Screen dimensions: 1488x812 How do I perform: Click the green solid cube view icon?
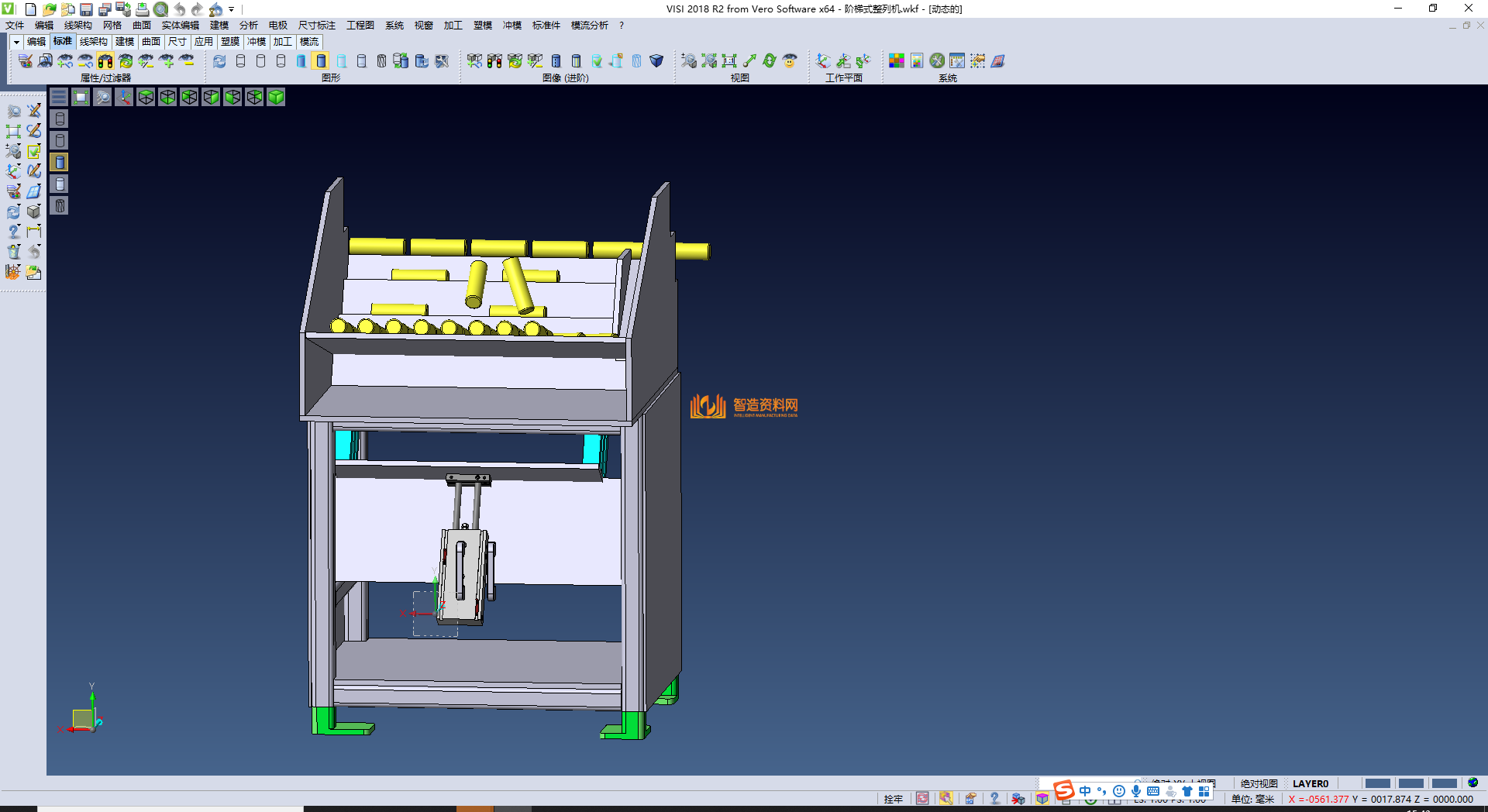tap(276, 97)
